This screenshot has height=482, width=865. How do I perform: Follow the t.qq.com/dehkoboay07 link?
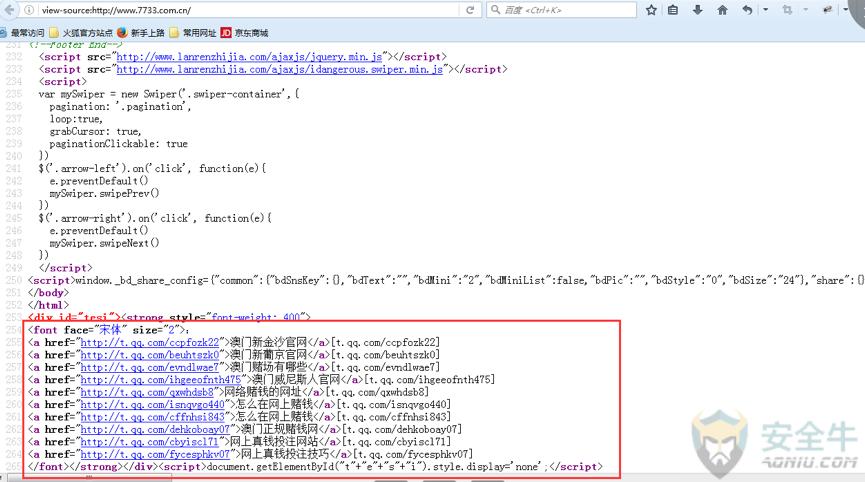(156, 430)
